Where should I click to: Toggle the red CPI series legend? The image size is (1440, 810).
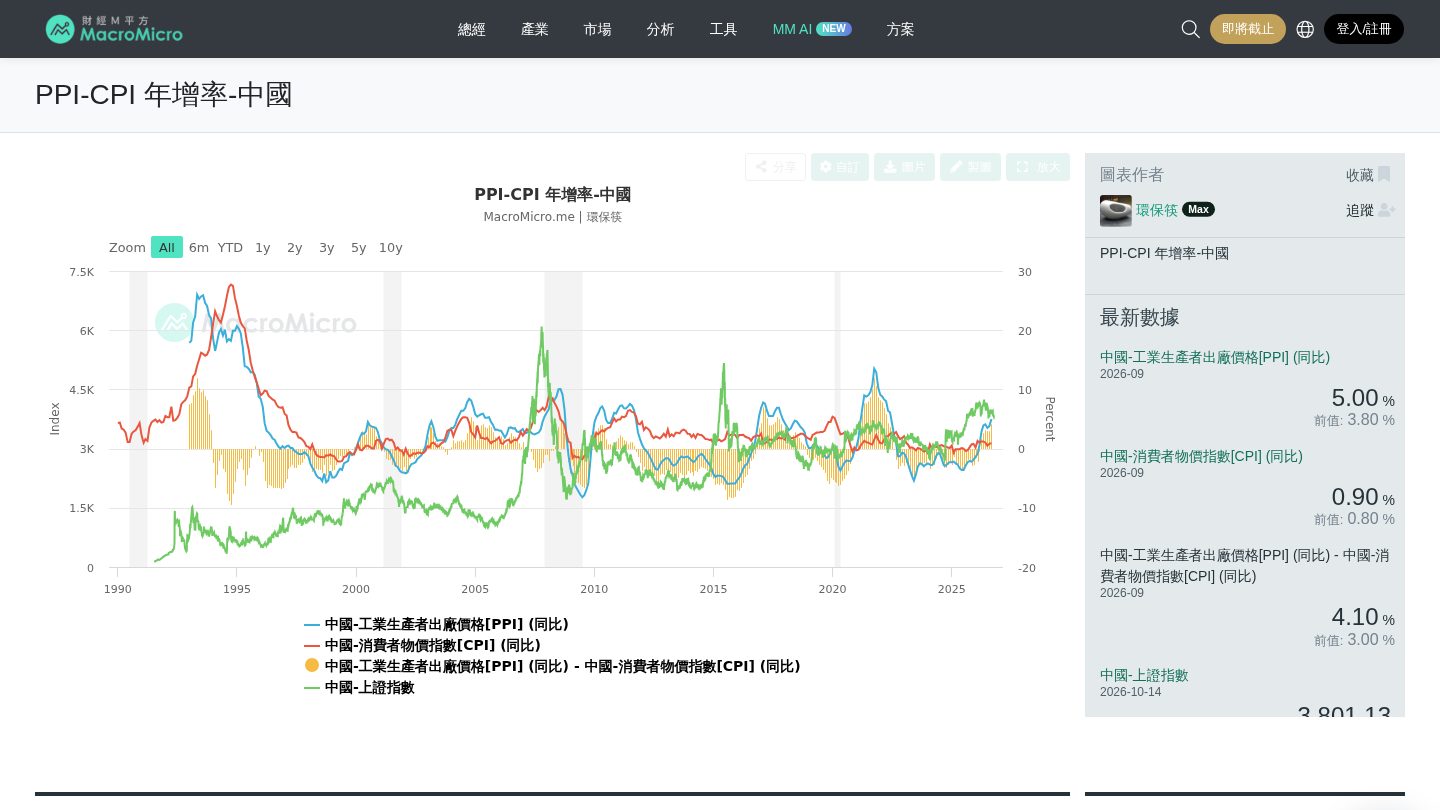422,645
